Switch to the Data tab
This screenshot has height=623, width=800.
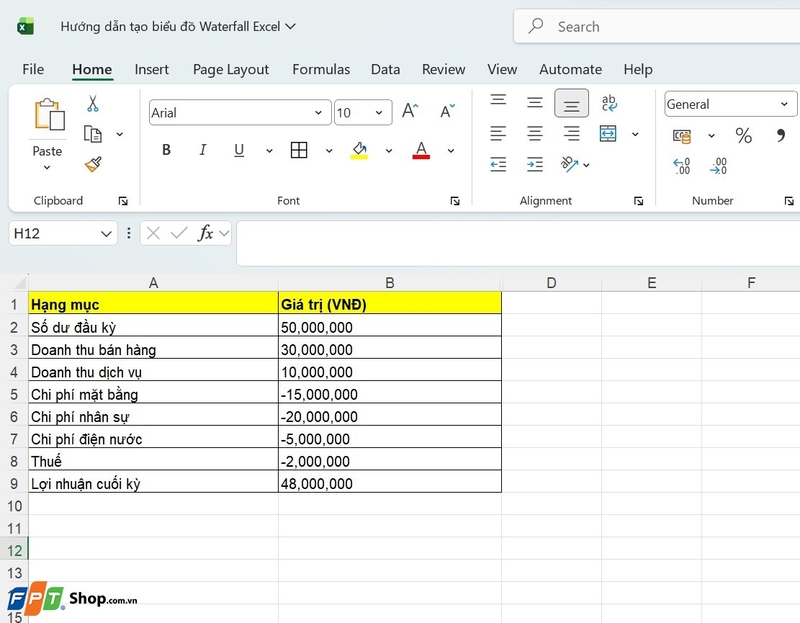385,69
